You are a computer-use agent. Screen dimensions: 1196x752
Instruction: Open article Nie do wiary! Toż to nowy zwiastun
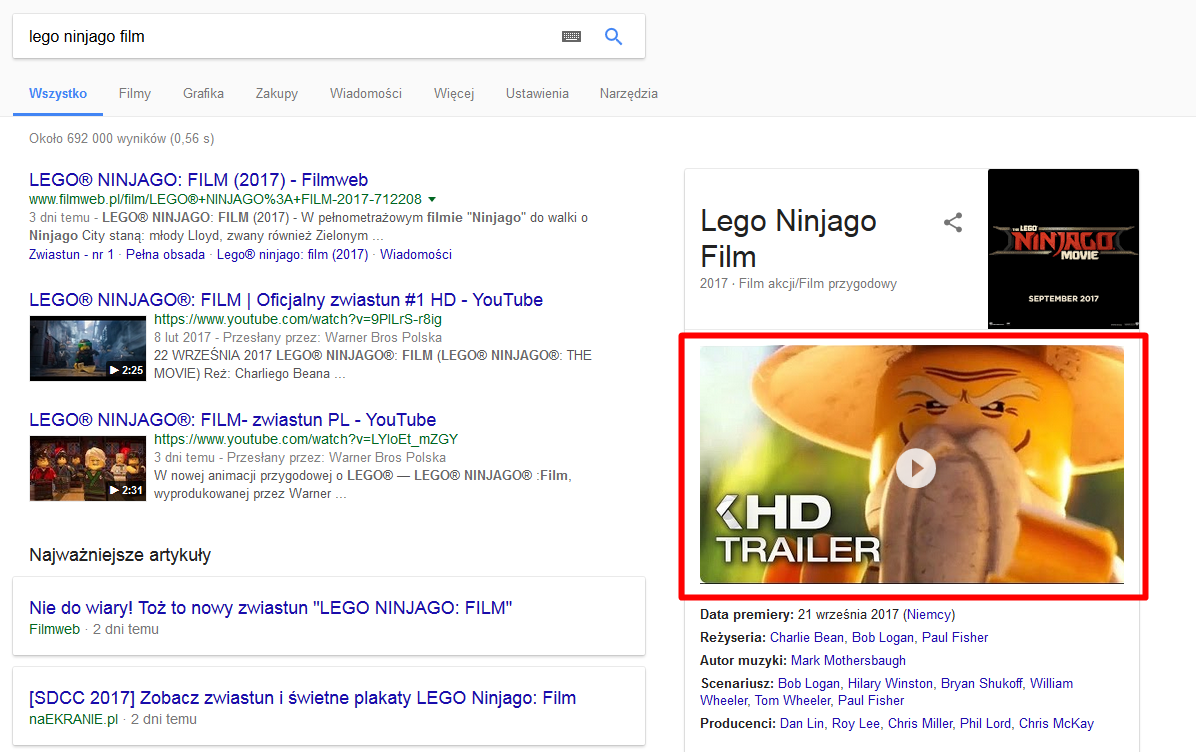tap(271, 607)
